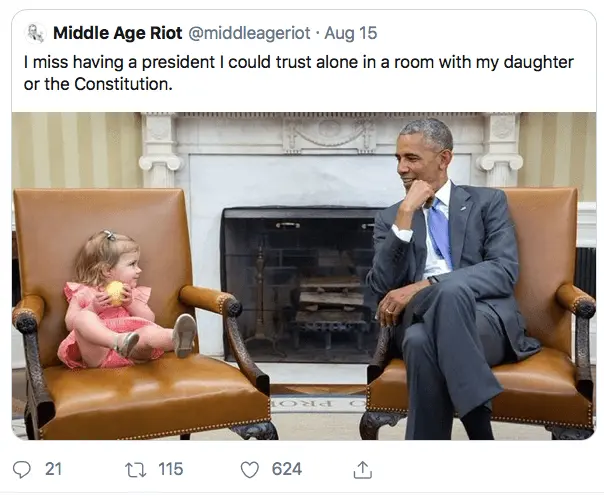Click the Middle Age Riot profile avatar
The image size is (604, 502).
(36, 34)
